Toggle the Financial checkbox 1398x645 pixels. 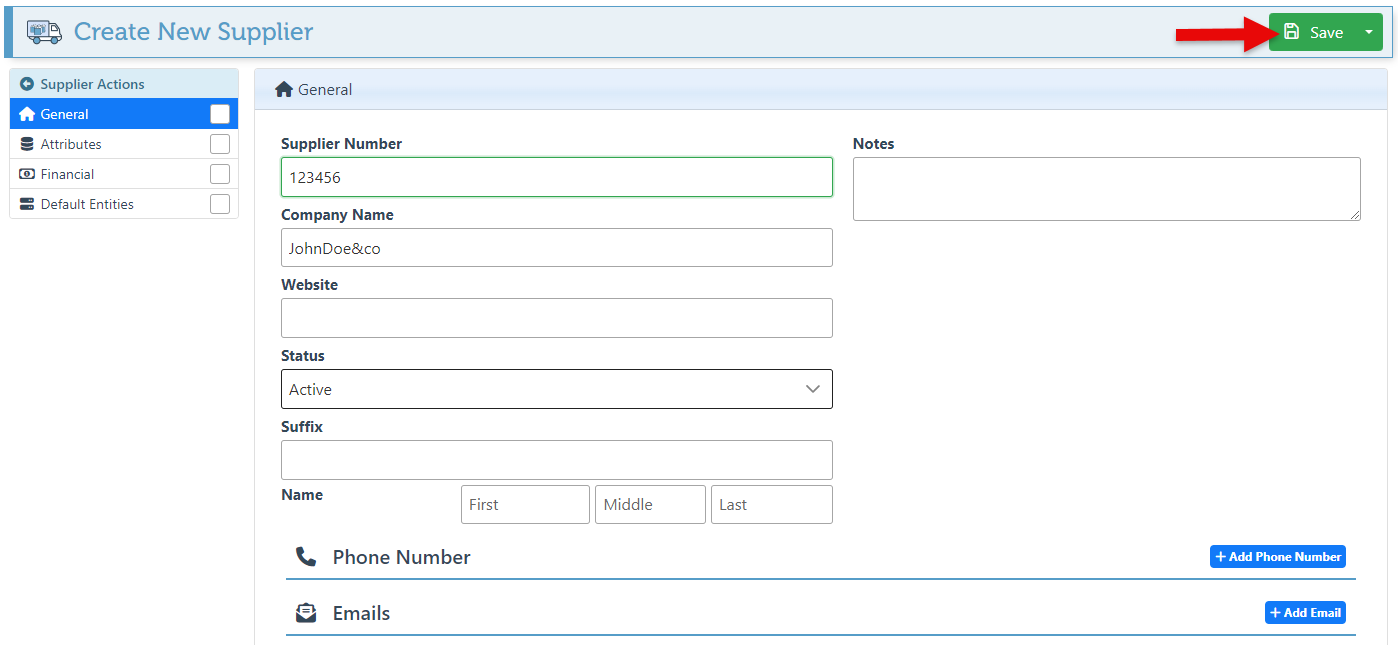coord(220,174)
